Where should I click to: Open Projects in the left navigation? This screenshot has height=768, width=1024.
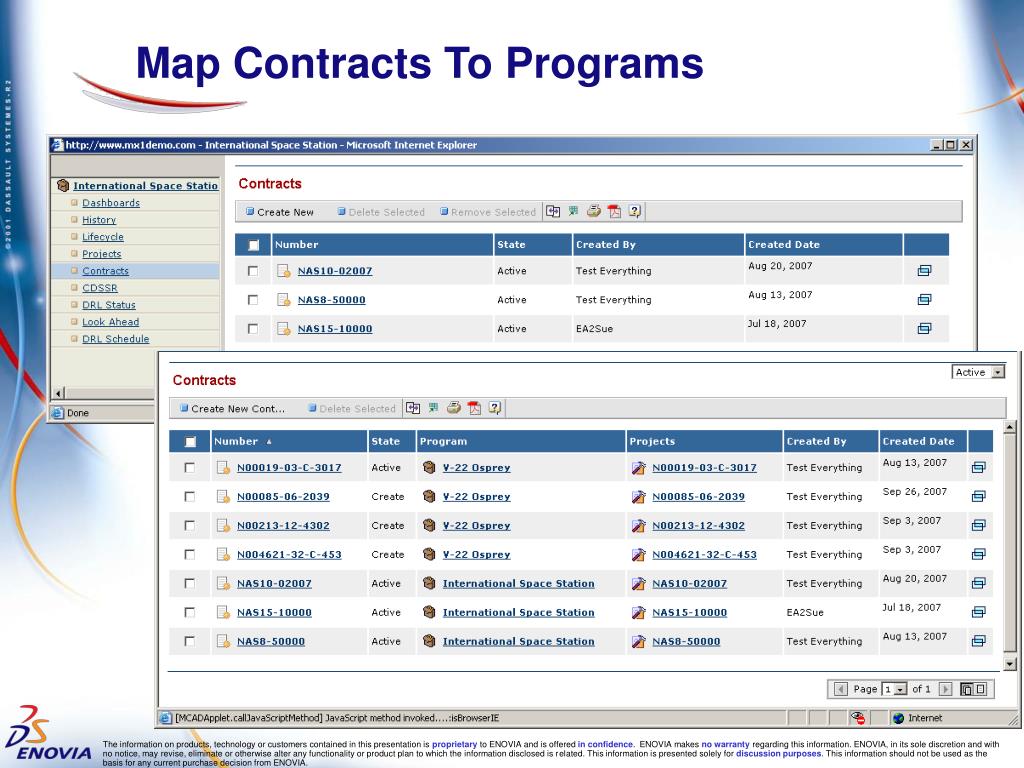[x=102, y=254]
